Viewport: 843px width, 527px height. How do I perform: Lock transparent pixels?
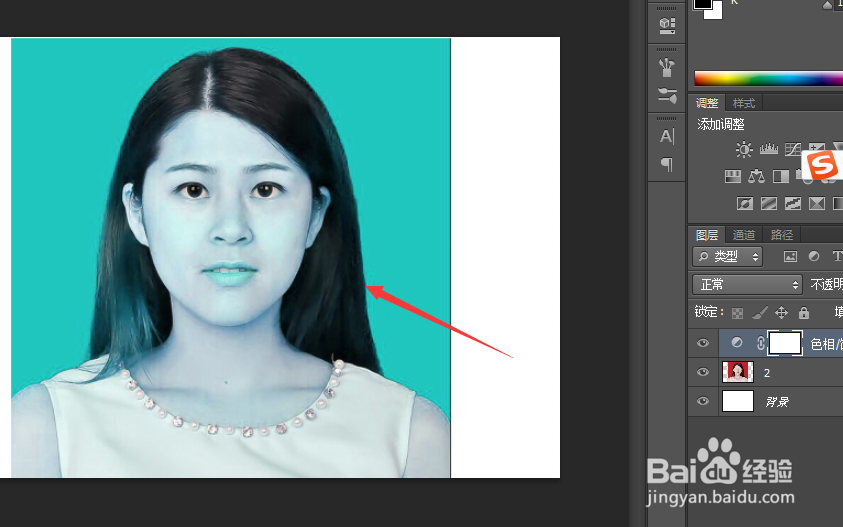[x=738, y=313]
